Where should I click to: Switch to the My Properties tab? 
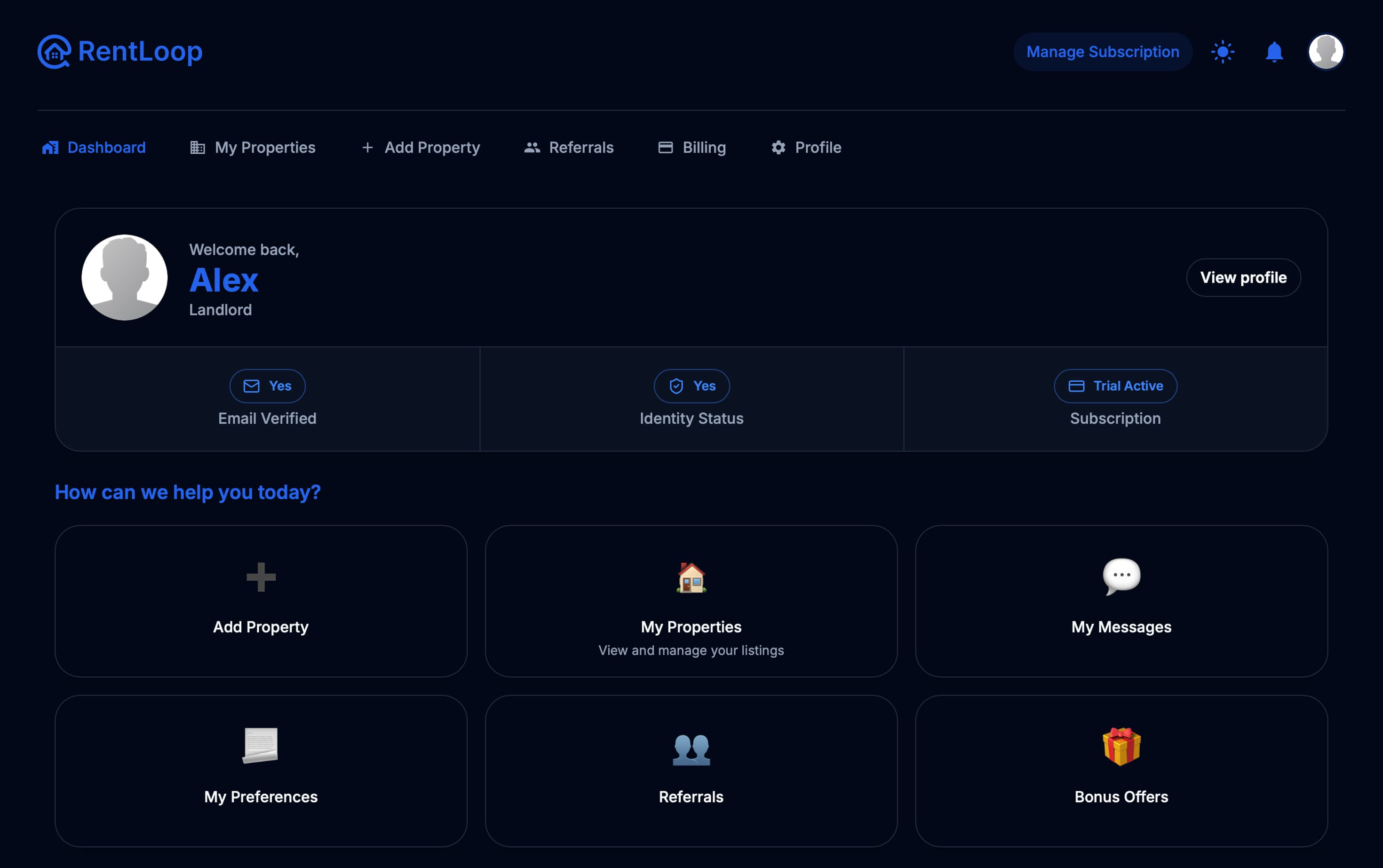(x=265, y=148)
